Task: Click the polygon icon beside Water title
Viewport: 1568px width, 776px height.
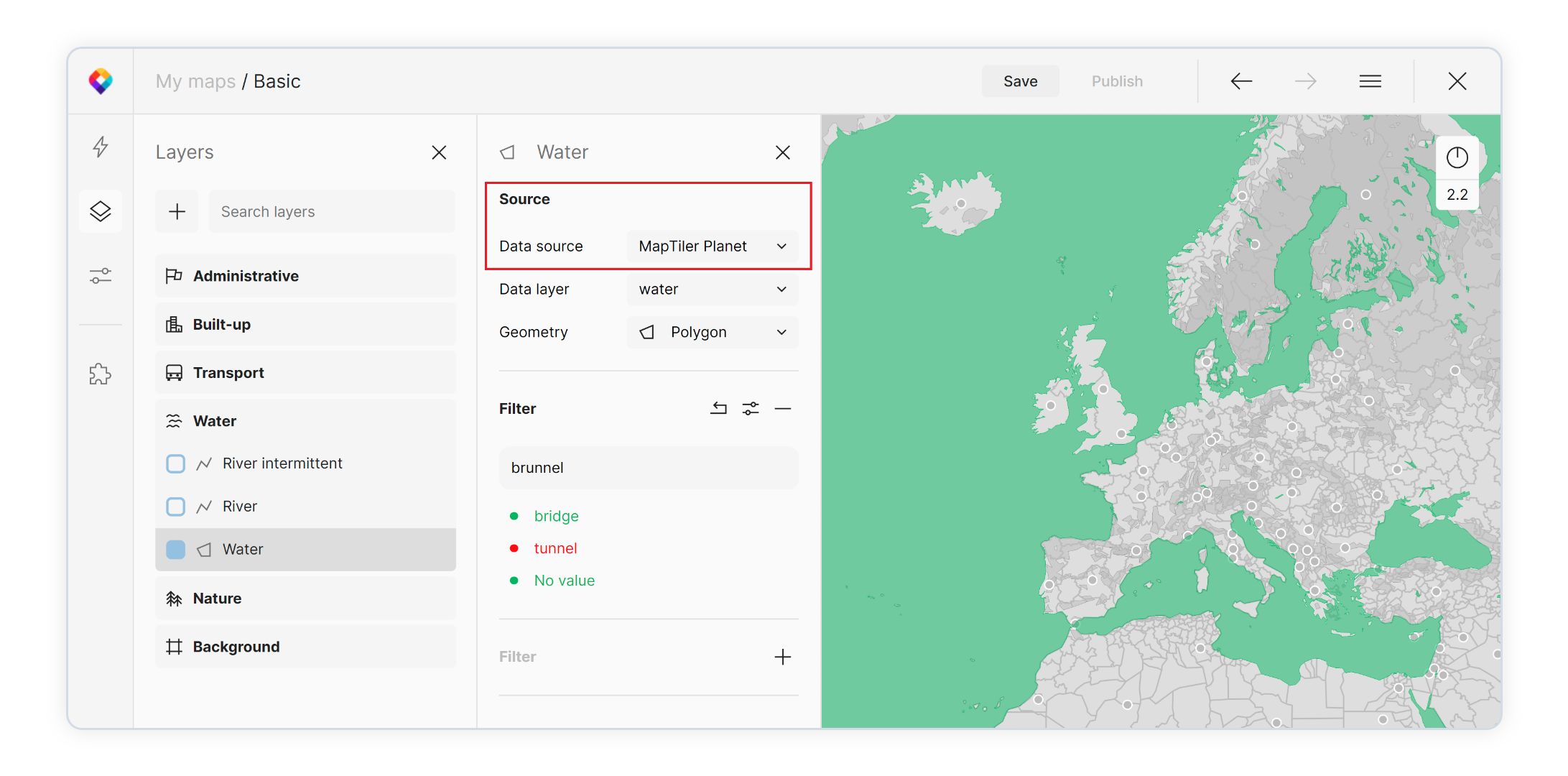Action: (x=508, y=152)
